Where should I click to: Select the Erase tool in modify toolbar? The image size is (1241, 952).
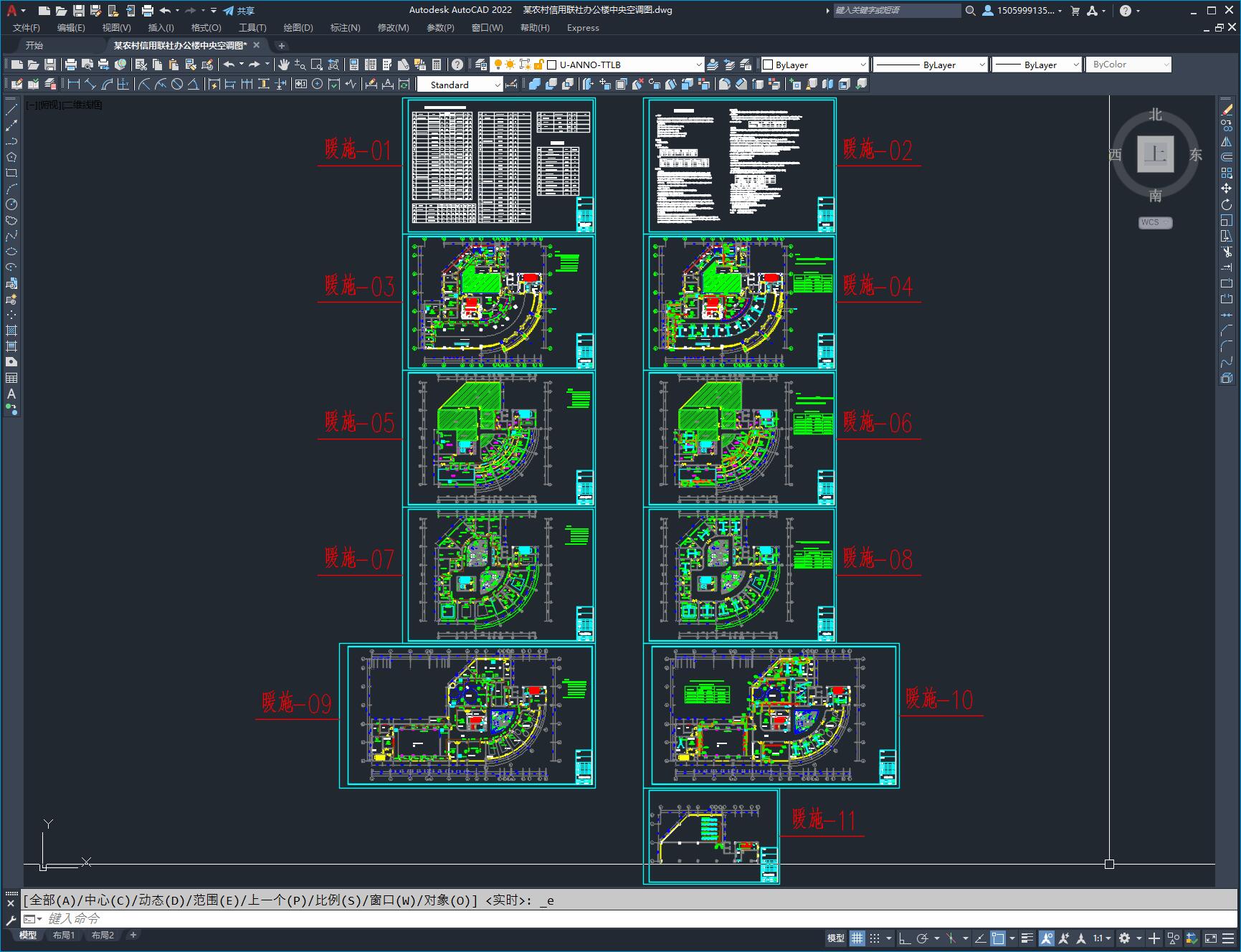(1227, 110)
